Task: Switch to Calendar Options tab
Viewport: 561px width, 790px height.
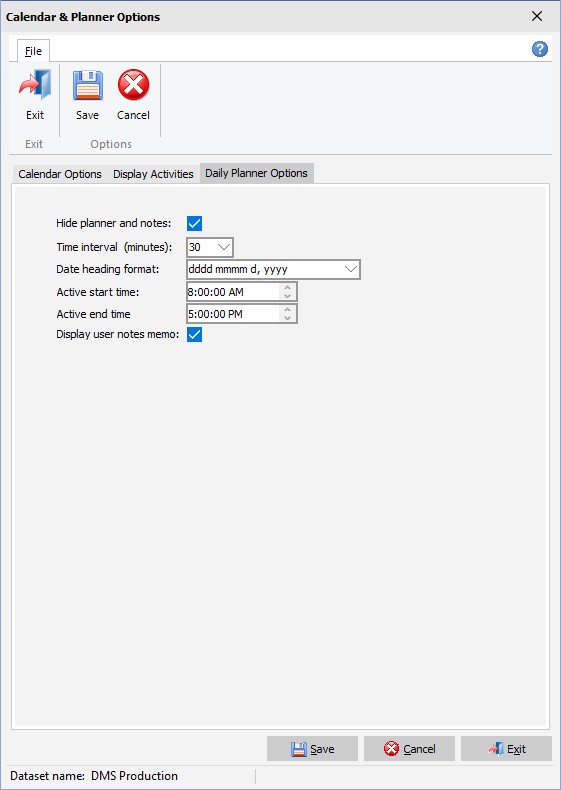Action: [x=60, y=174]
